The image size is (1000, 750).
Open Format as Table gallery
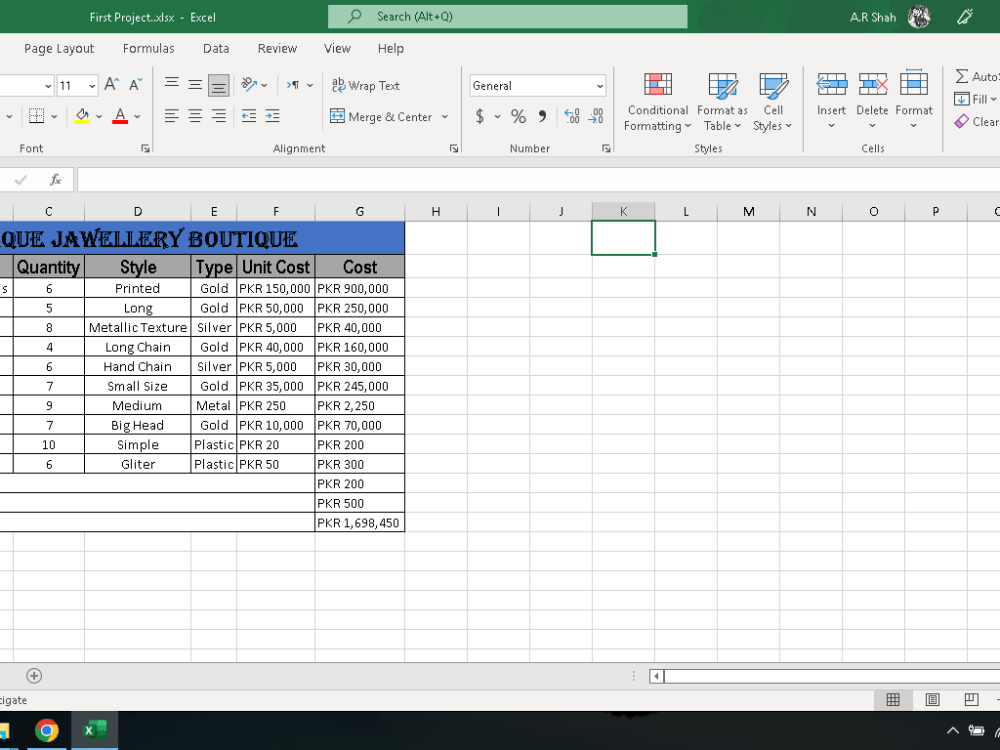723,102
